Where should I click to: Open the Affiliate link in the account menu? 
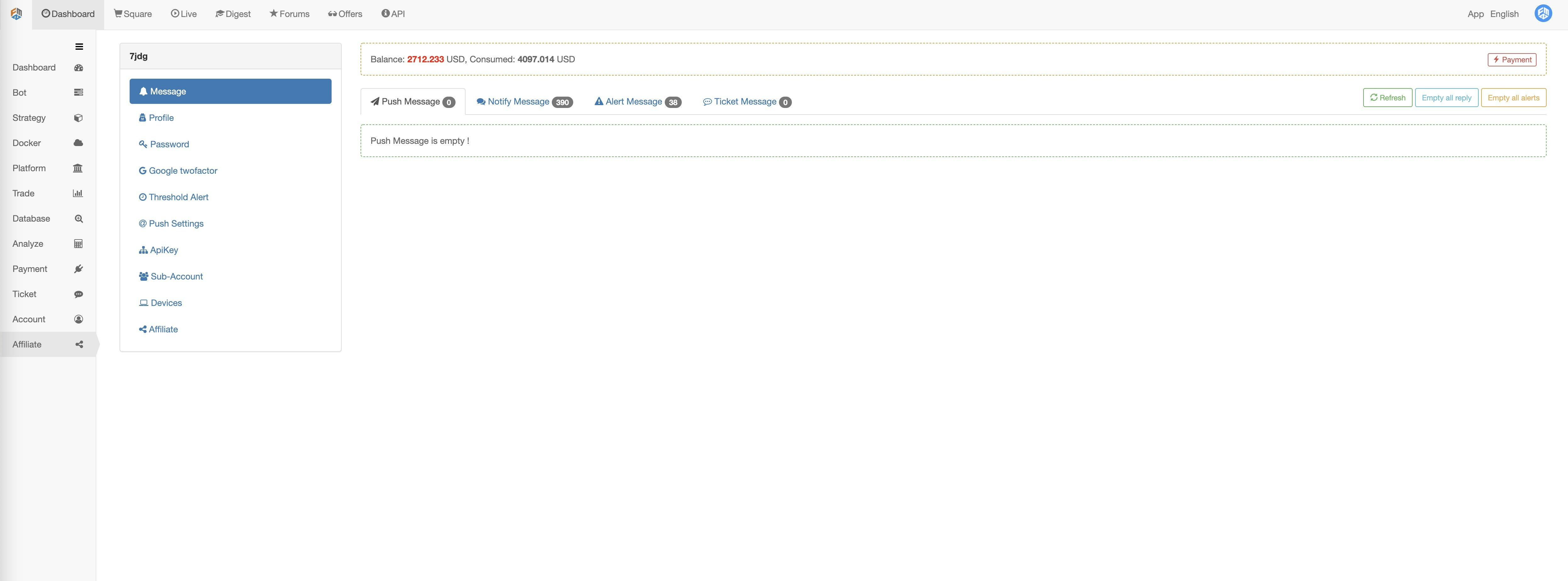pyautogui.click(x=230, y=330)
